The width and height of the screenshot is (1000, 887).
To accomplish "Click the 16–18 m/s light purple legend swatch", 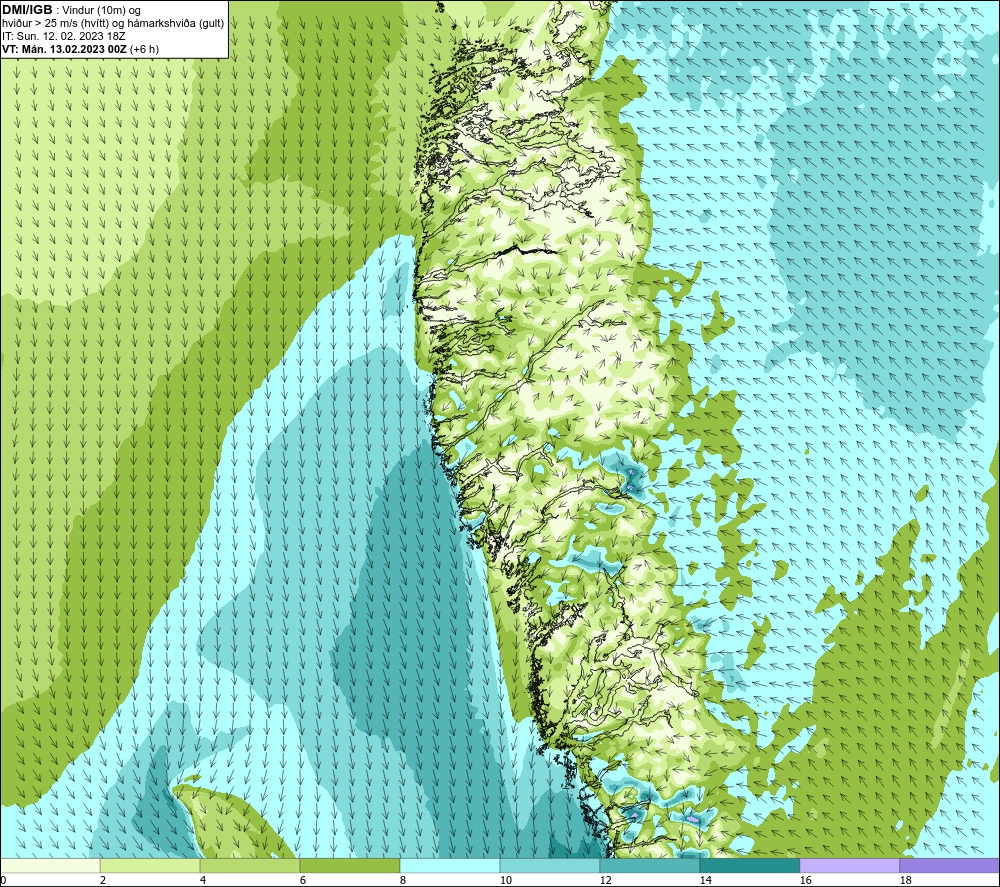I will pos(849,865).
